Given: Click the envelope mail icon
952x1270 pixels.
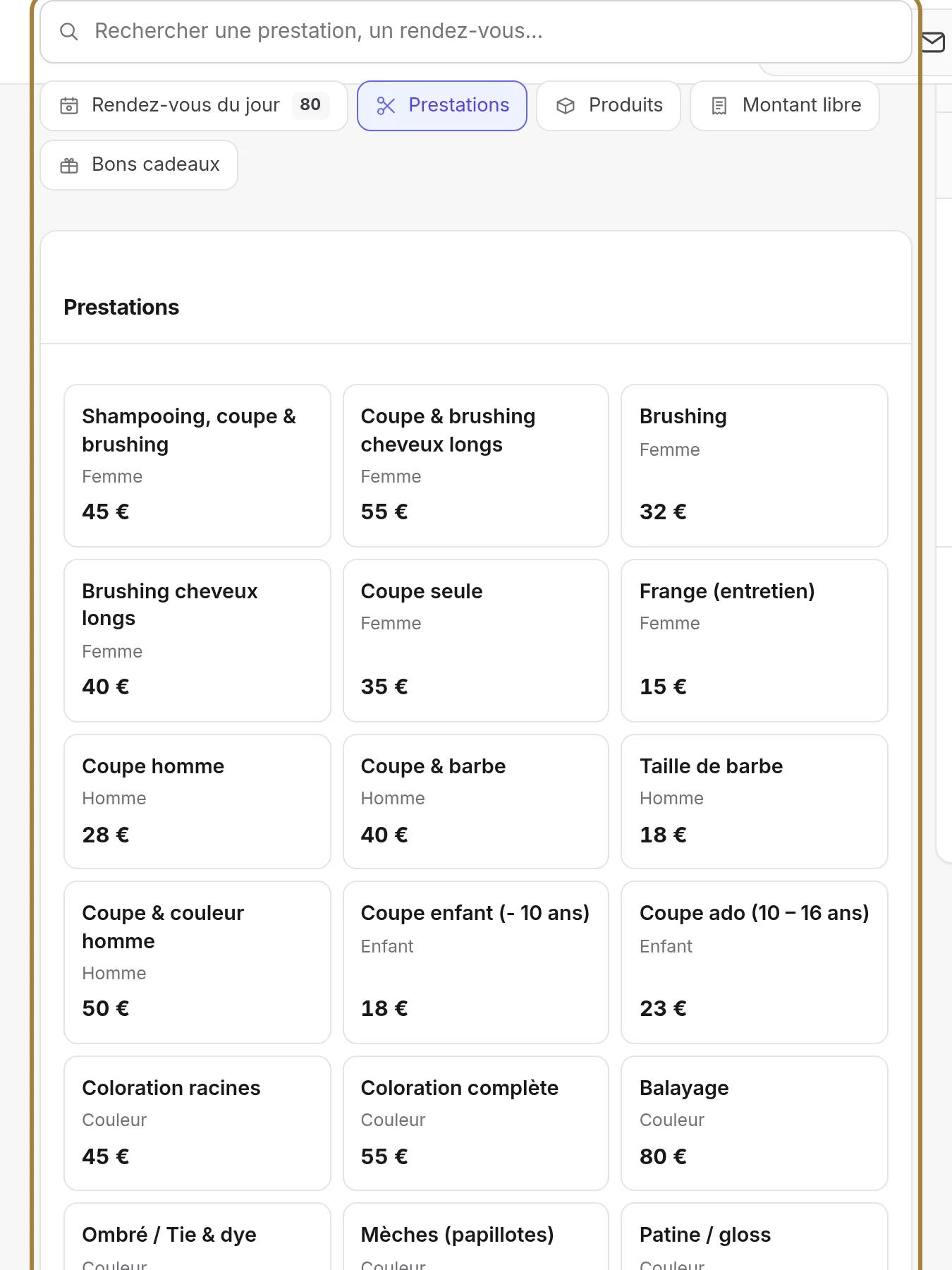Looking at the screenshot, I should pos(933,42).
